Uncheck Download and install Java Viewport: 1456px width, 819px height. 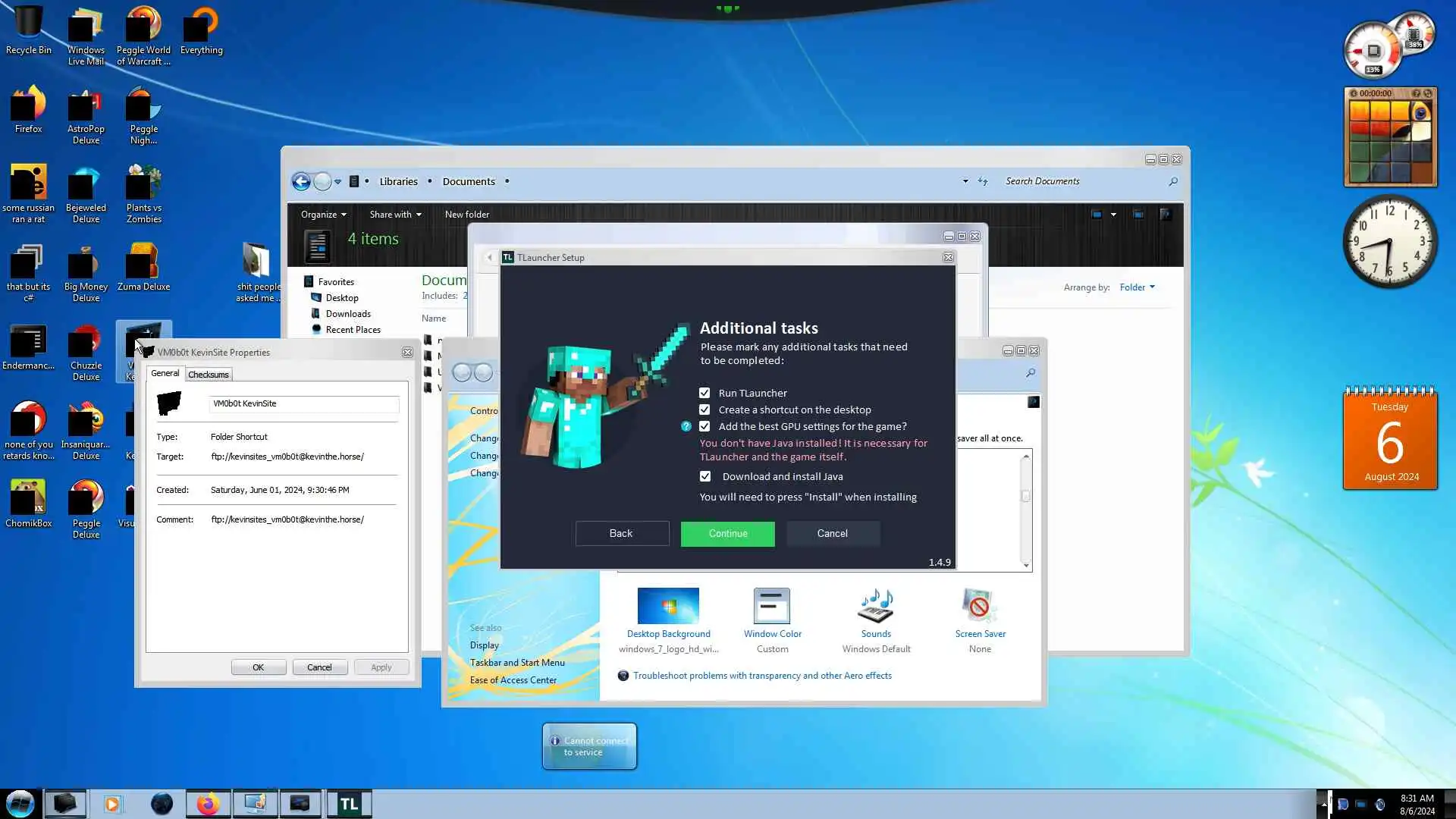point(705,476)
